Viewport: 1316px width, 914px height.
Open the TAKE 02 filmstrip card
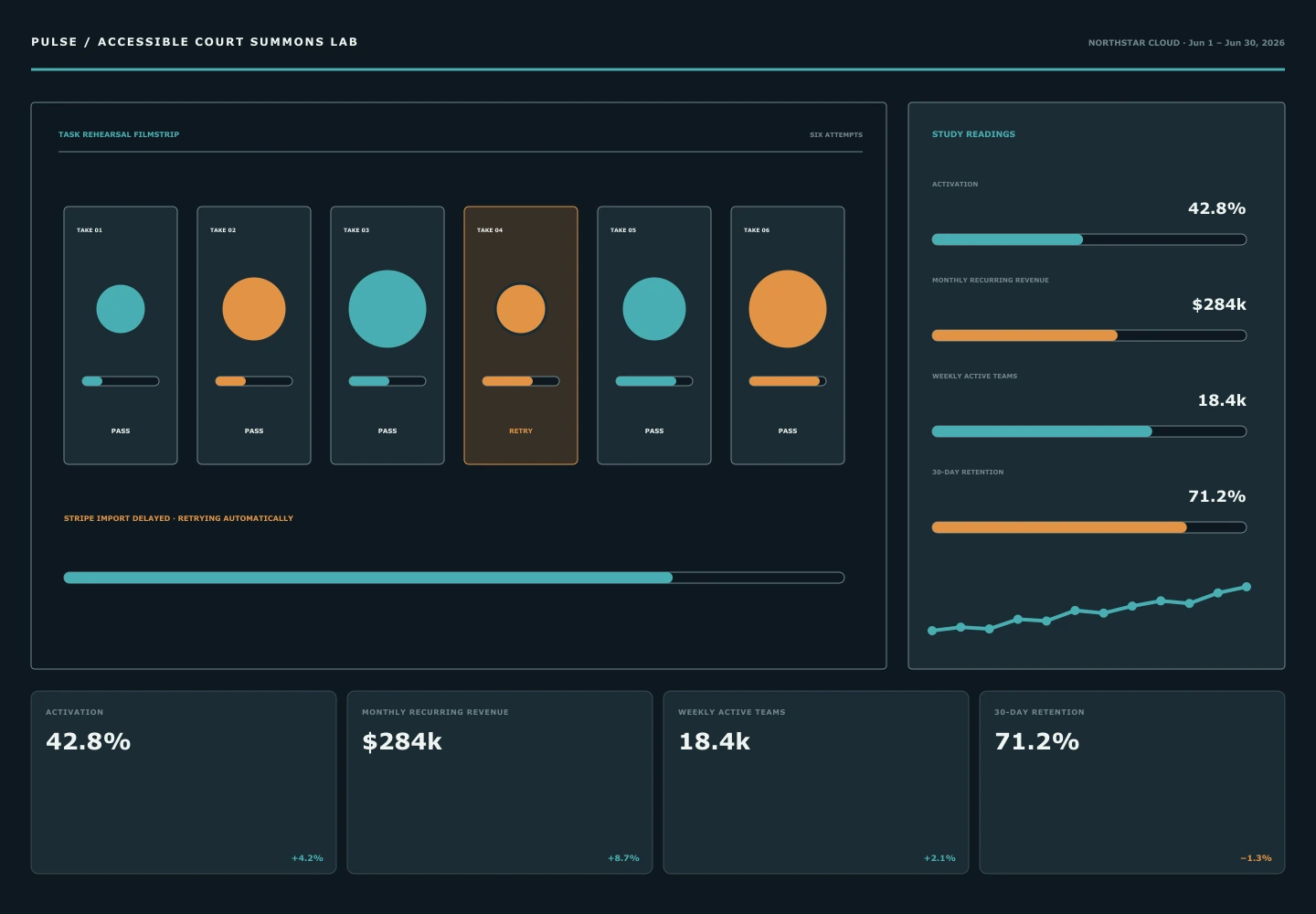point(254,335)
